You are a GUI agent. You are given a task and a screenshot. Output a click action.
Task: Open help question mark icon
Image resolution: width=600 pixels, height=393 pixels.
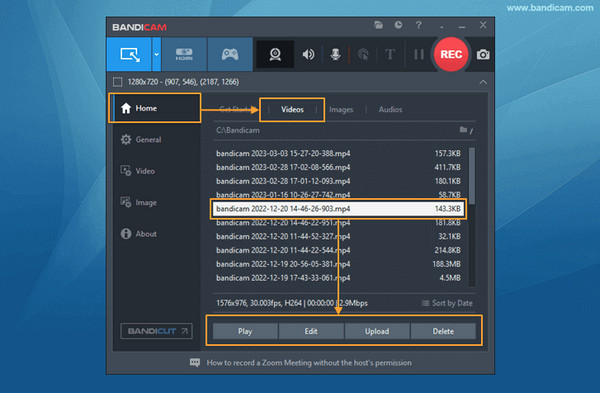419,25
